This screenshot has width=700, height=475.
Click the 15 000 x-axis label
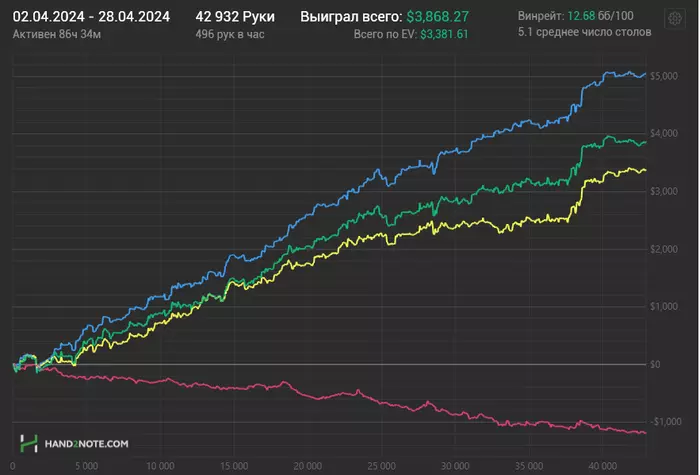click(234, 466)
